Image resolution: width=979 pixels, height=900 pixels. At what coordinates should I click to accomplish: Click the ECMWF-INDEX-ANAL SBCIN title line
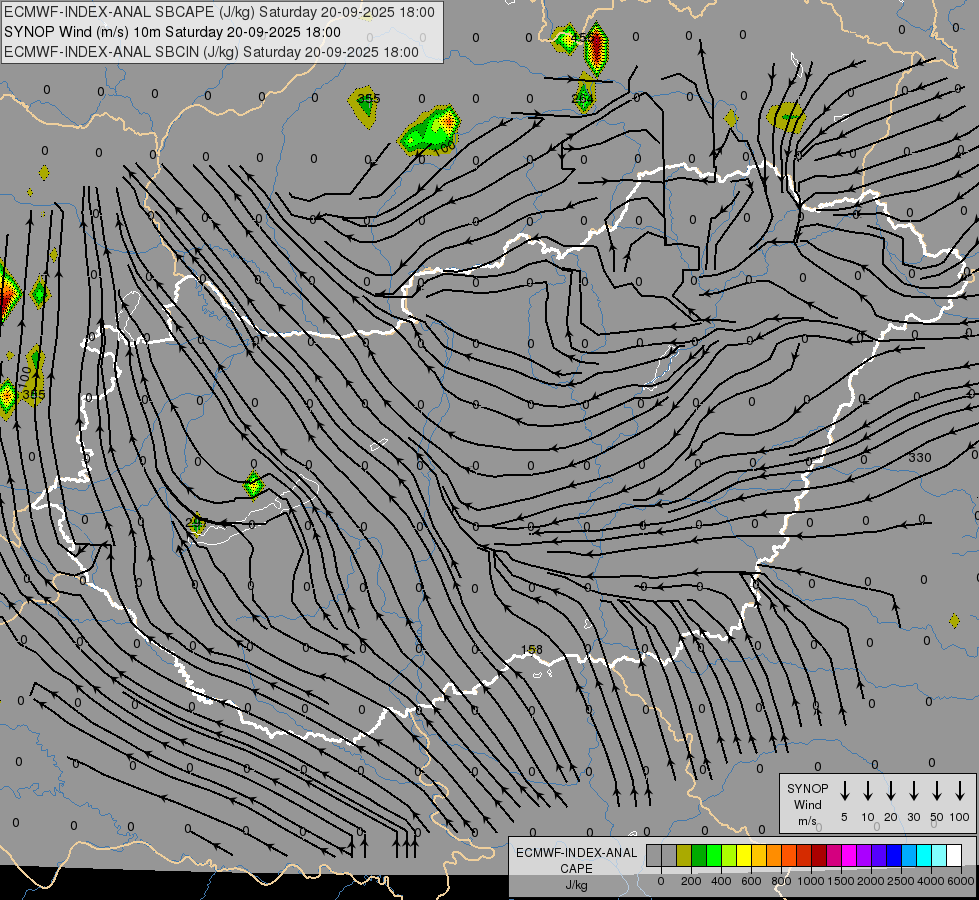211,52
